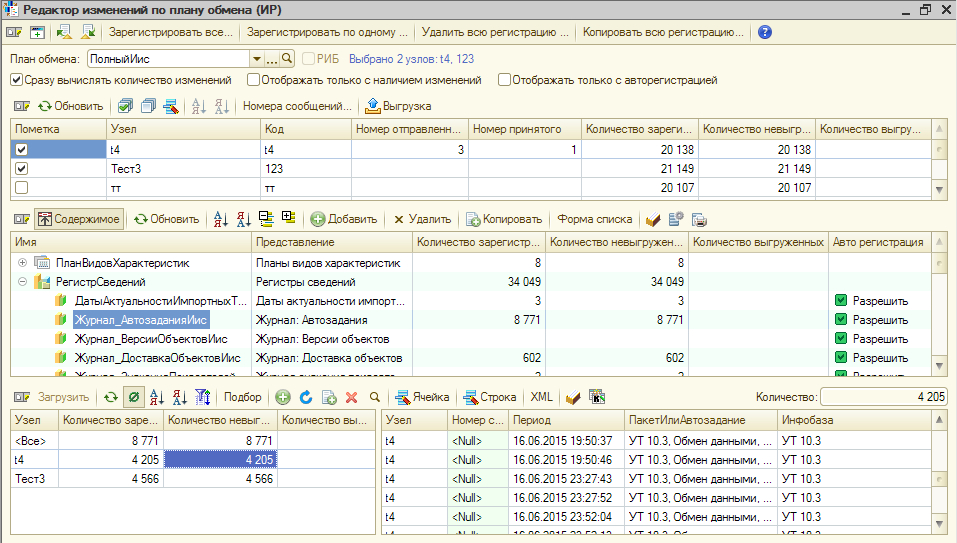
Task: Click Копировать всю регистрацию... command
Action: pyautogui.click(x=663, y=32)
